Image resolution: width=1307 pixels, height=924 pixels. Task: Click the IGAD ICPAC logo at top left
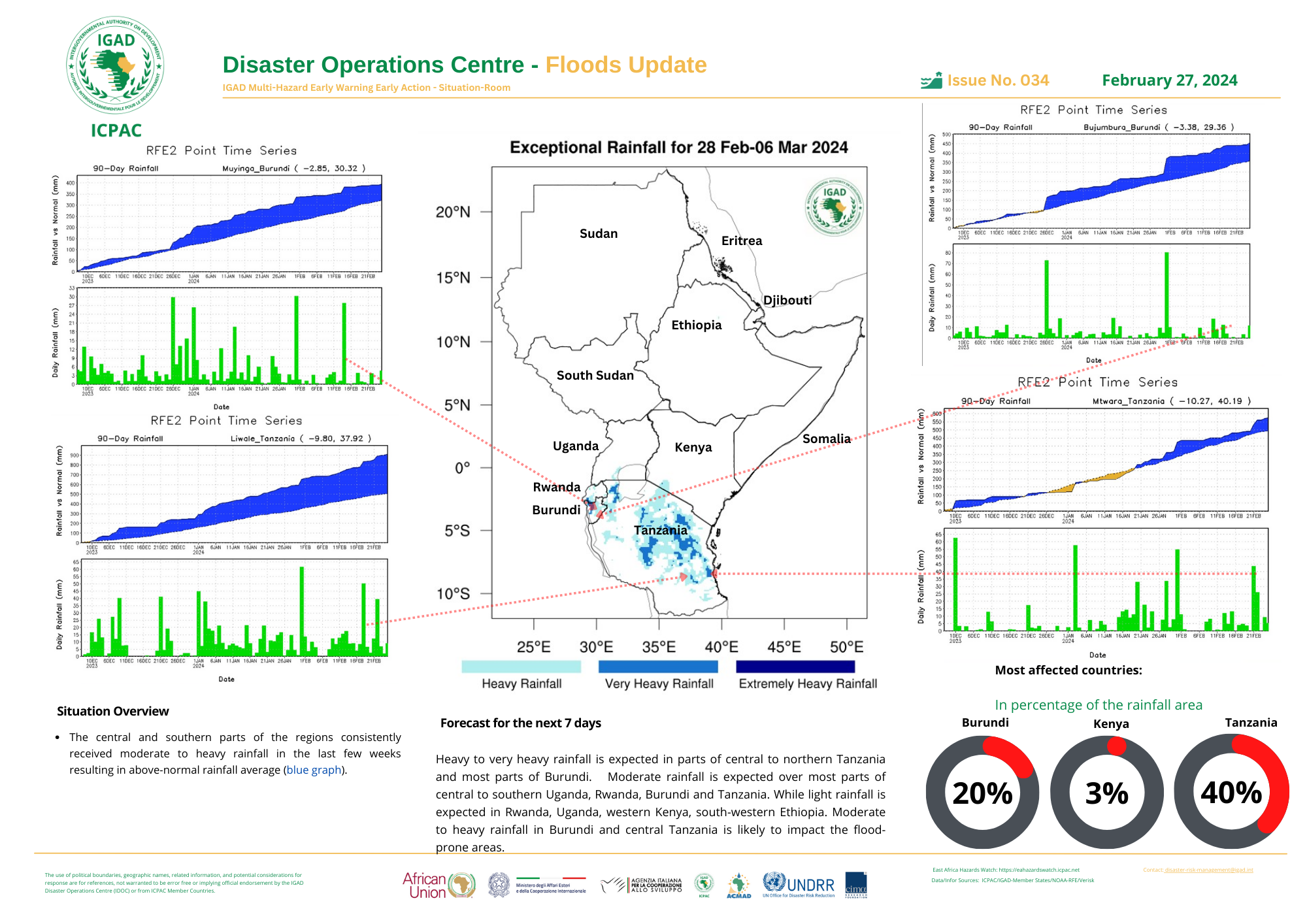pos(115,66)
